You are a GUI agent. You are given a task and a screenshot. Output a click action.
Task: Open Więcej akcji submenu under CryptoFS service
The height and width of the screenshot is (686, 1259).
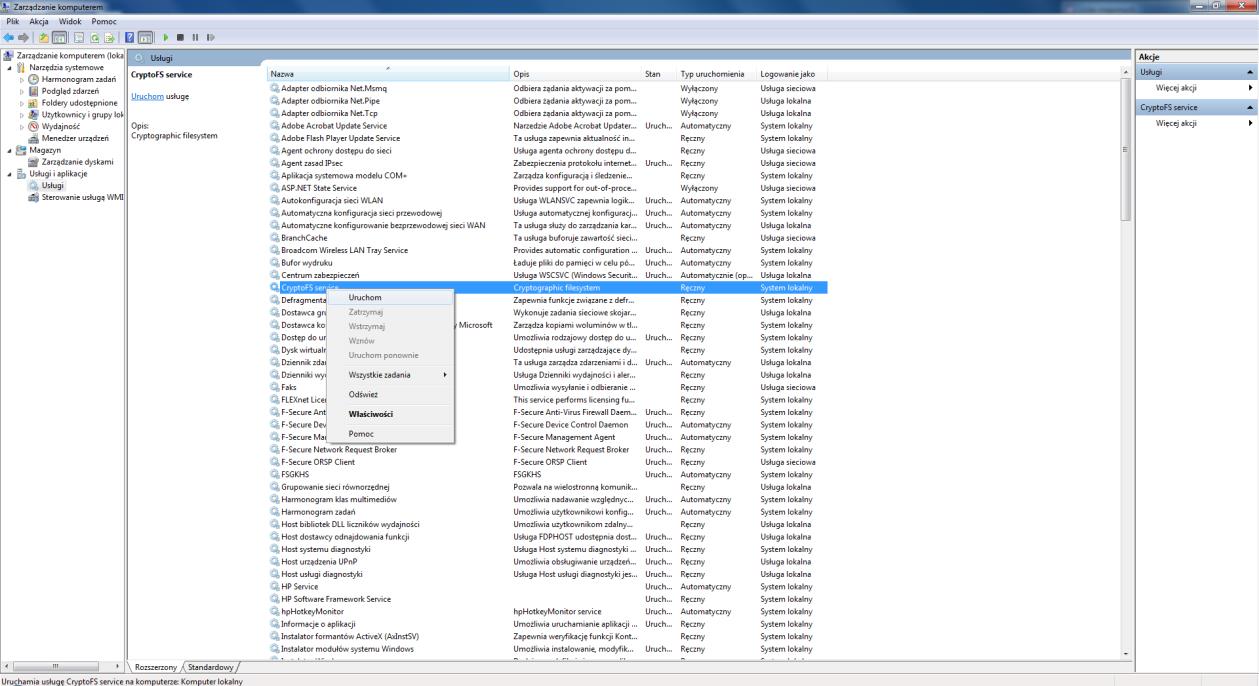pyautogui.click(x=1196, y=123)
